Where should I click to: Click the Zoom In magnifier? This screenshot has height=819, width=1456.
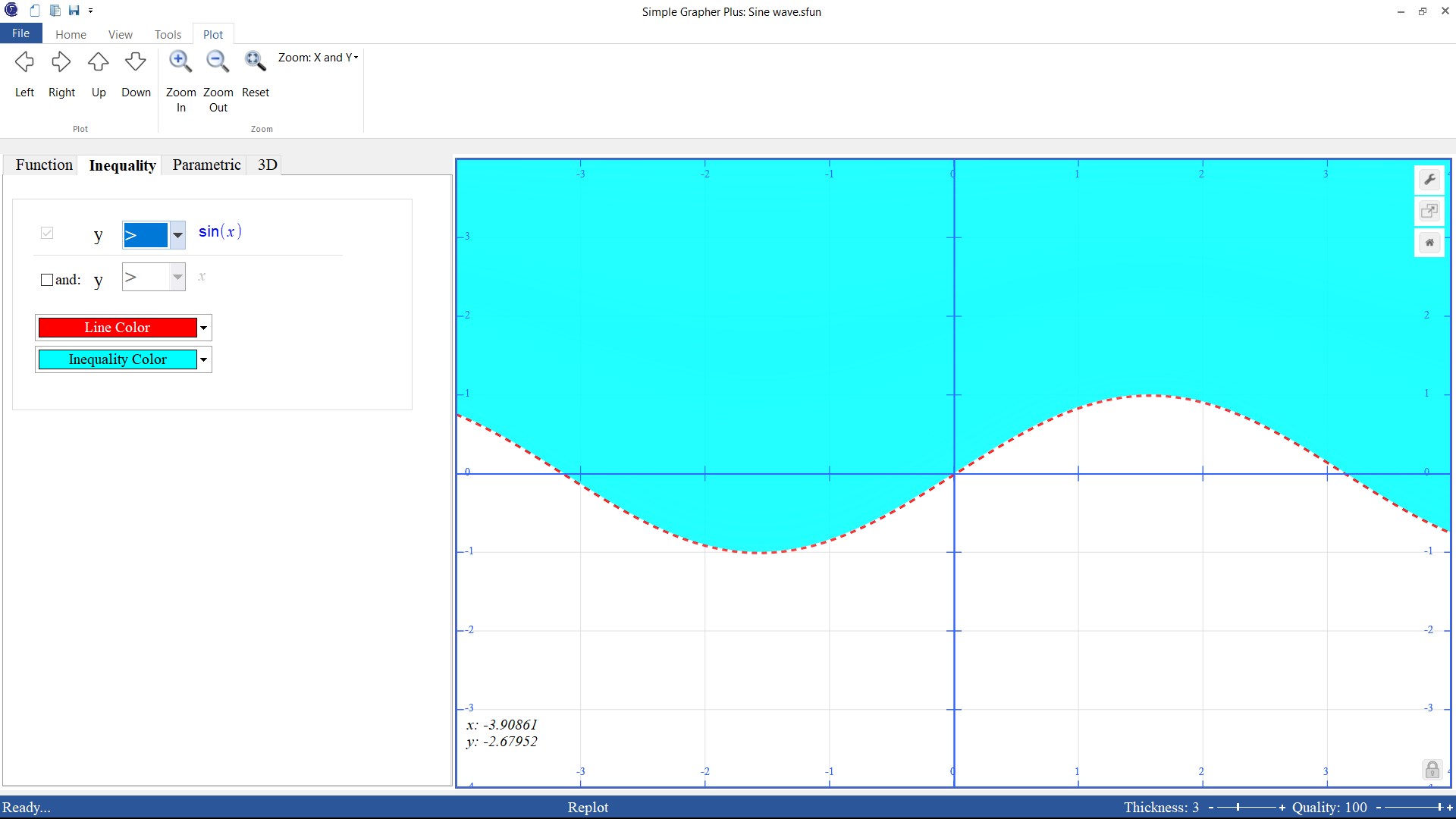(x=180, y=62)
